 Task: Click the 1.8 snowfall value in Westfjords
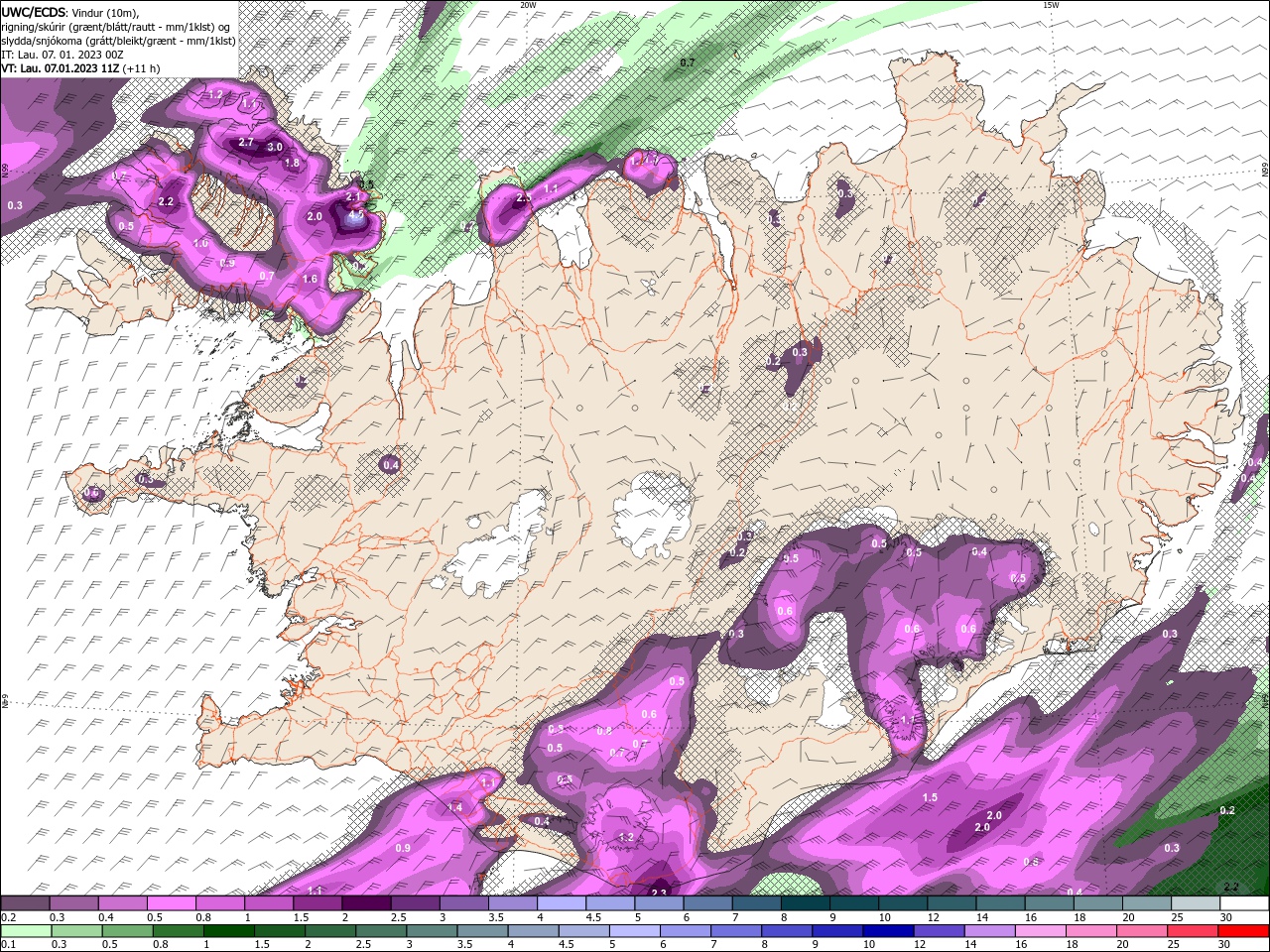[x=292, y=163]
